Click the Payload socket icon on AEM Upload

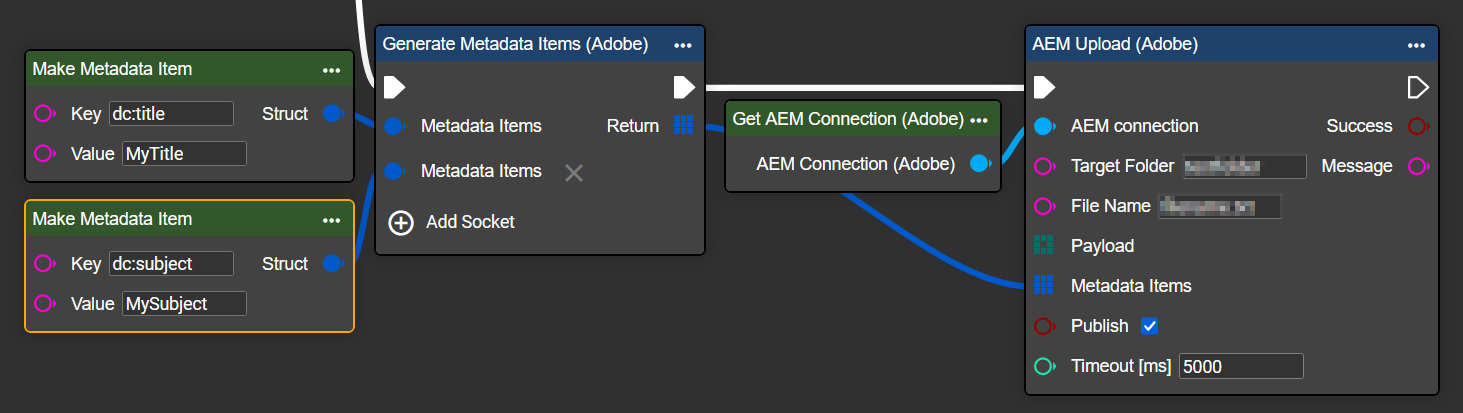[1044, 245]
